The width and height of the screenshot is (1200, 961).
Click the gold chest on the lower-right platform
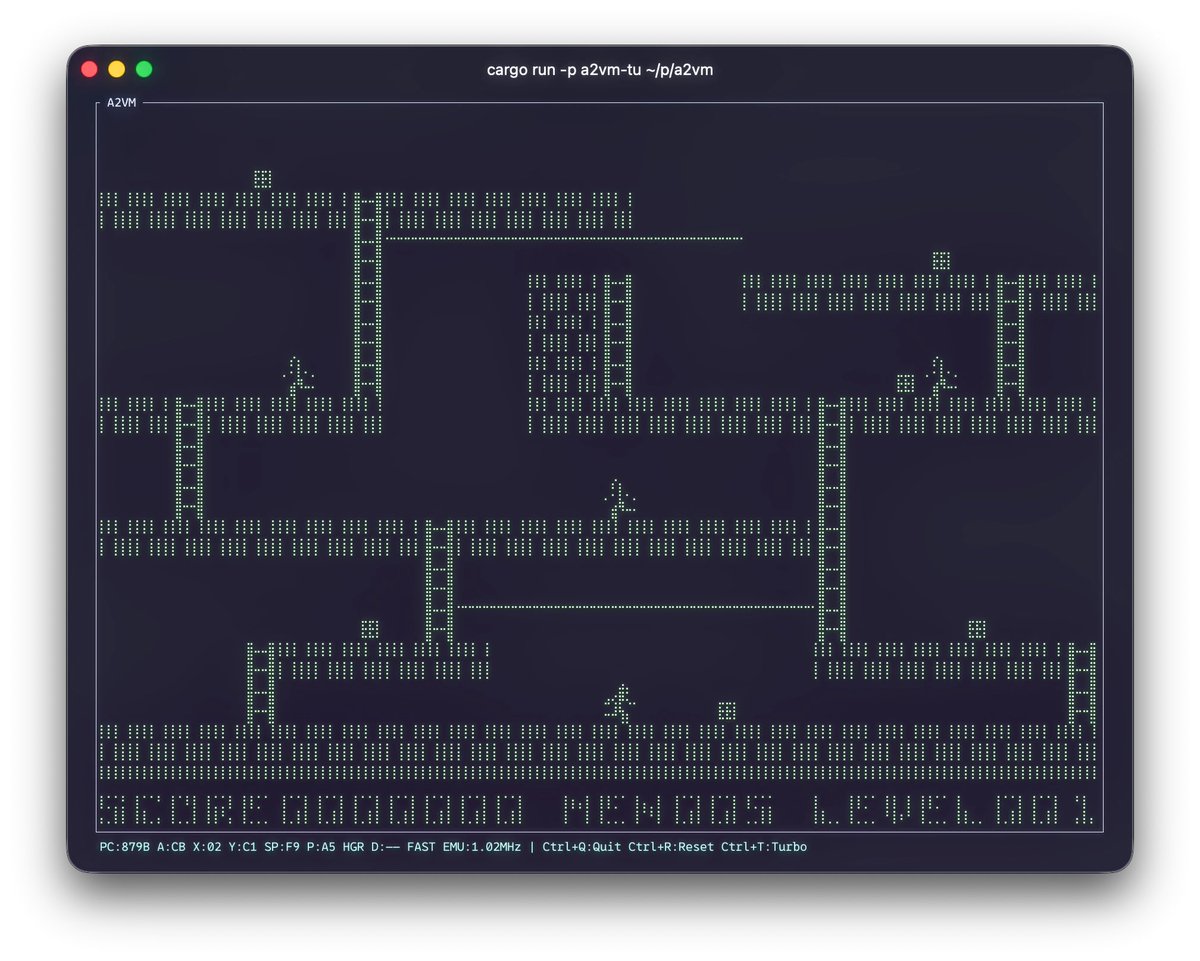click(977, 629)
